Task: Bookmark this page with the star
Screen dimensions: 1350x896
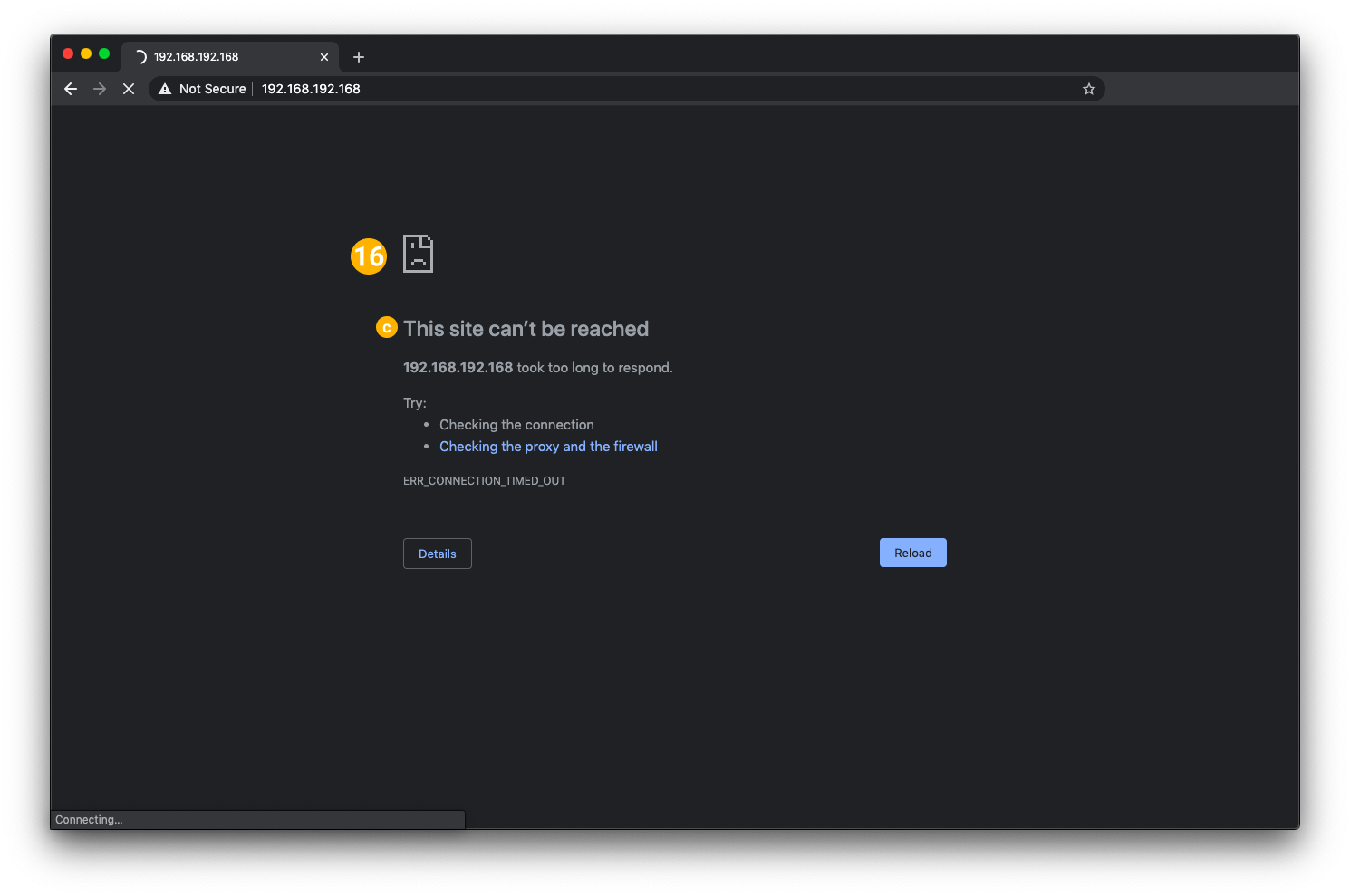Action: [x=1089, y=89]
